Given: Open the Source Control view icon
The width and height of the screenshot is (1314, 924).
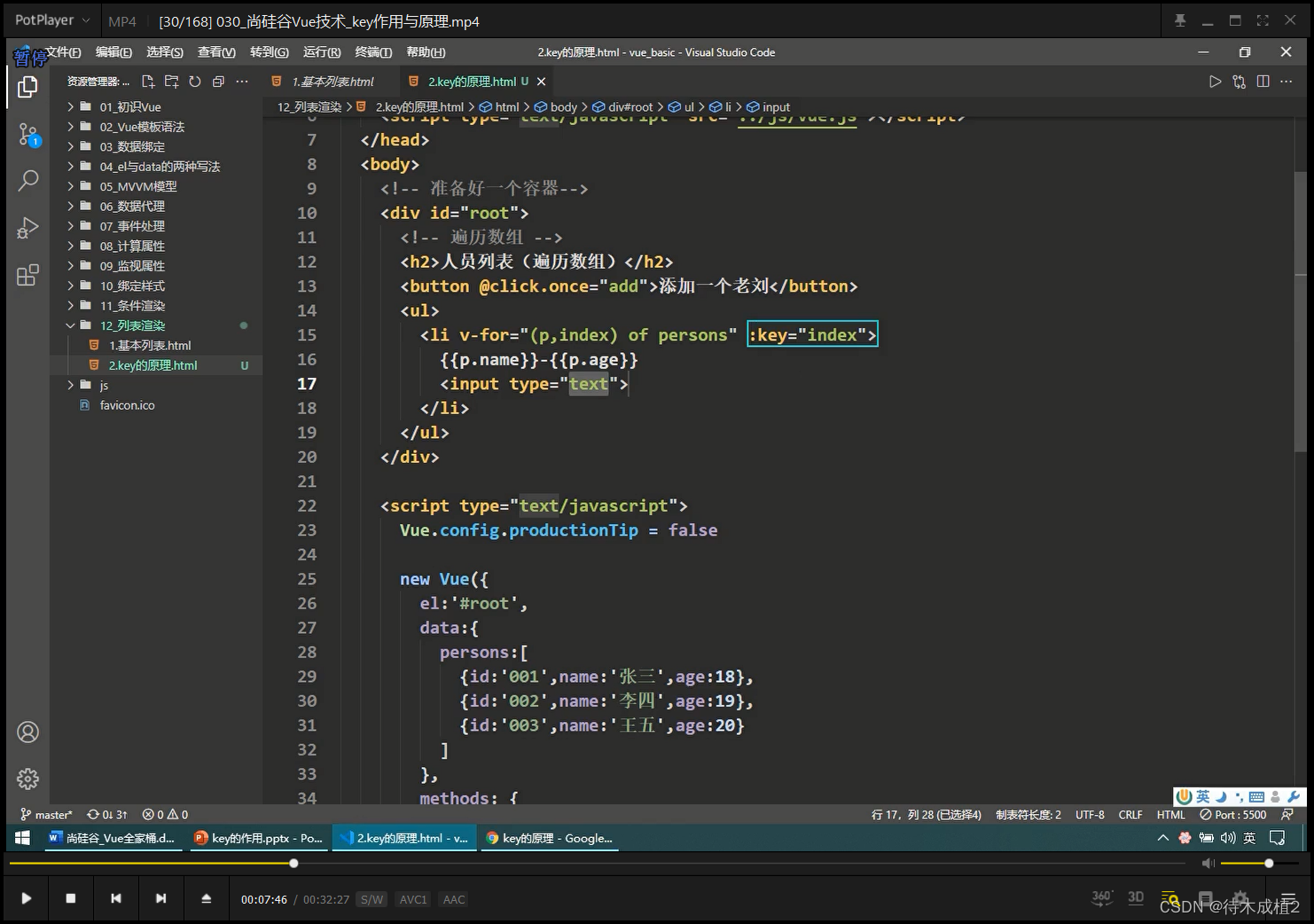Looking at the screenshot, I should click(x=28, y=135).
